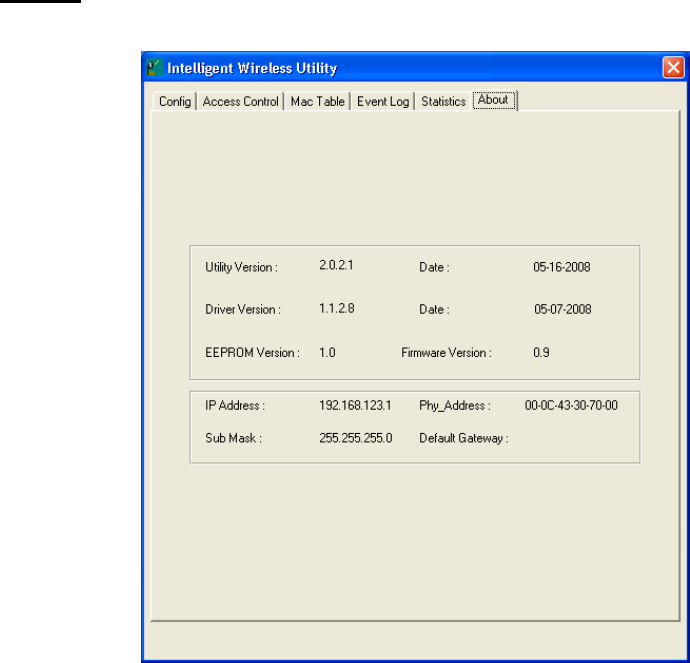The image size is (690, 663).
Task: Switch to the Config tab
Action: [174, 102]
